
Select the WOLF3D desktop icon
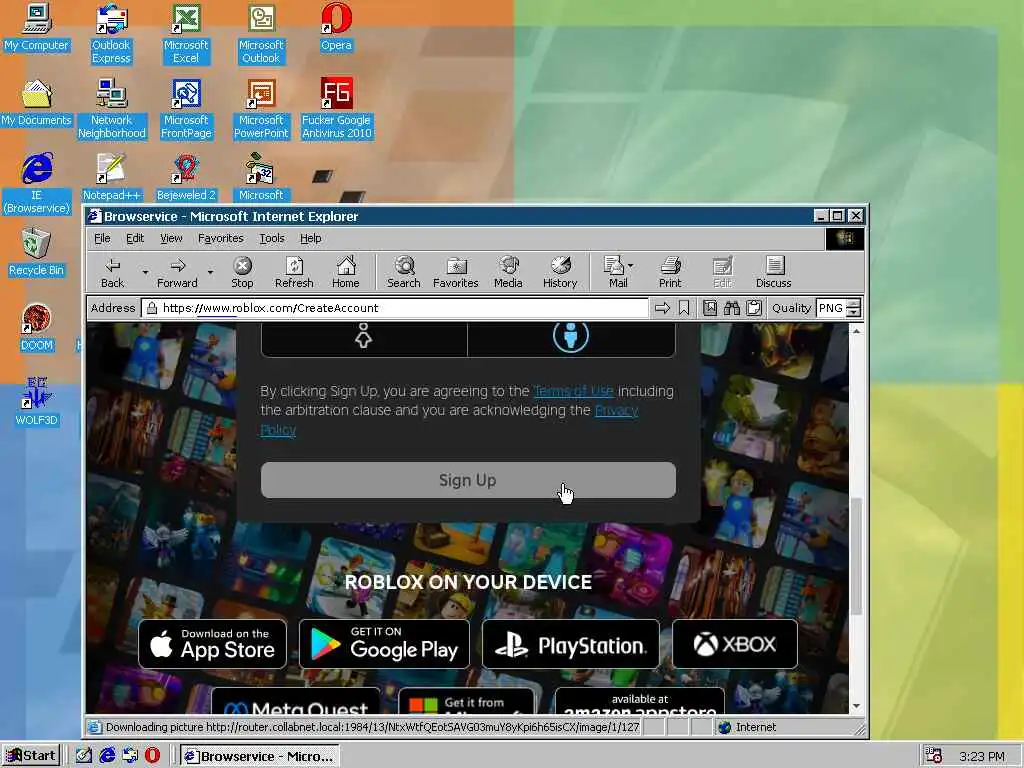click(x=36, y=402)
